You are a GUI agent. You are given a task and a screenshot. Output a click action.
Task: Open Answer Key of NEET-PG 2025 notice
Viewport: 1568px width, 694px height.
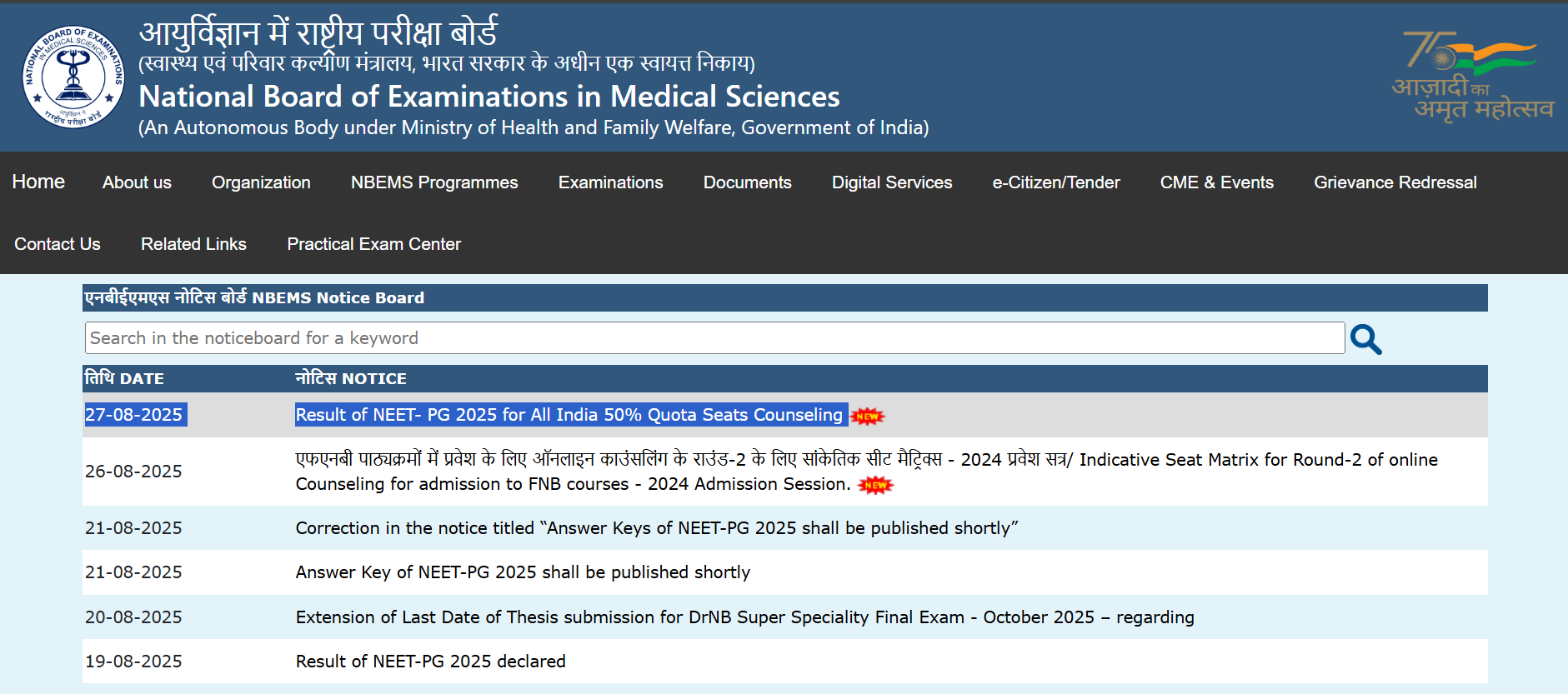coord(523,572)
